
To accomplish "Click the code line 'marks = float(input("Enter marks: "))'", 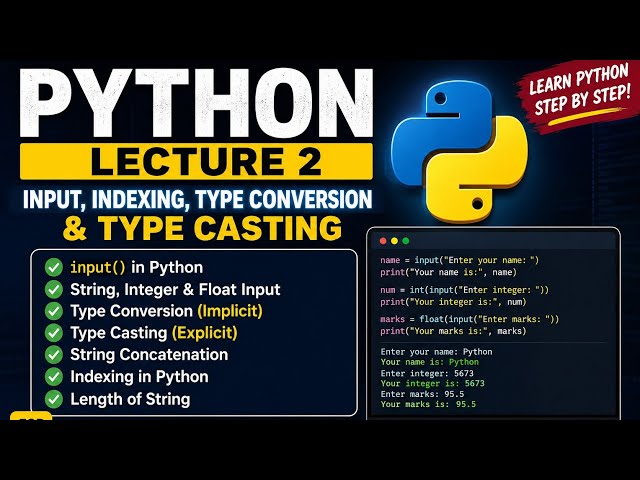I will 469,319.
